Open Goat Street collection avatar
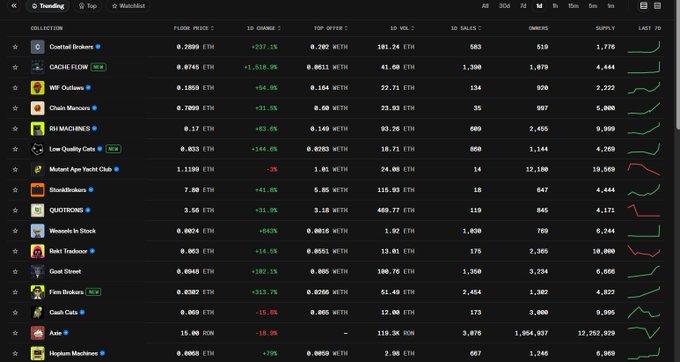Screen dimensions: 680x362 38,272
